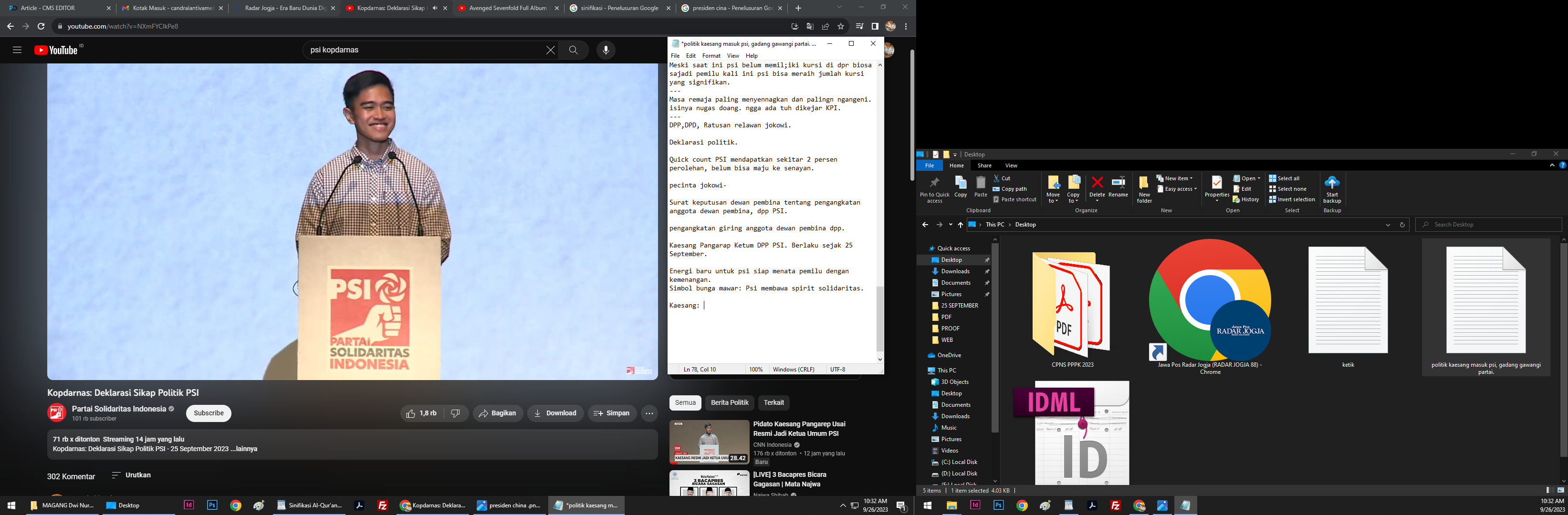Open the Urutkan sort comments dropdown
The height and width of the screenshot is (515, 1568).
tap(132, 475)
